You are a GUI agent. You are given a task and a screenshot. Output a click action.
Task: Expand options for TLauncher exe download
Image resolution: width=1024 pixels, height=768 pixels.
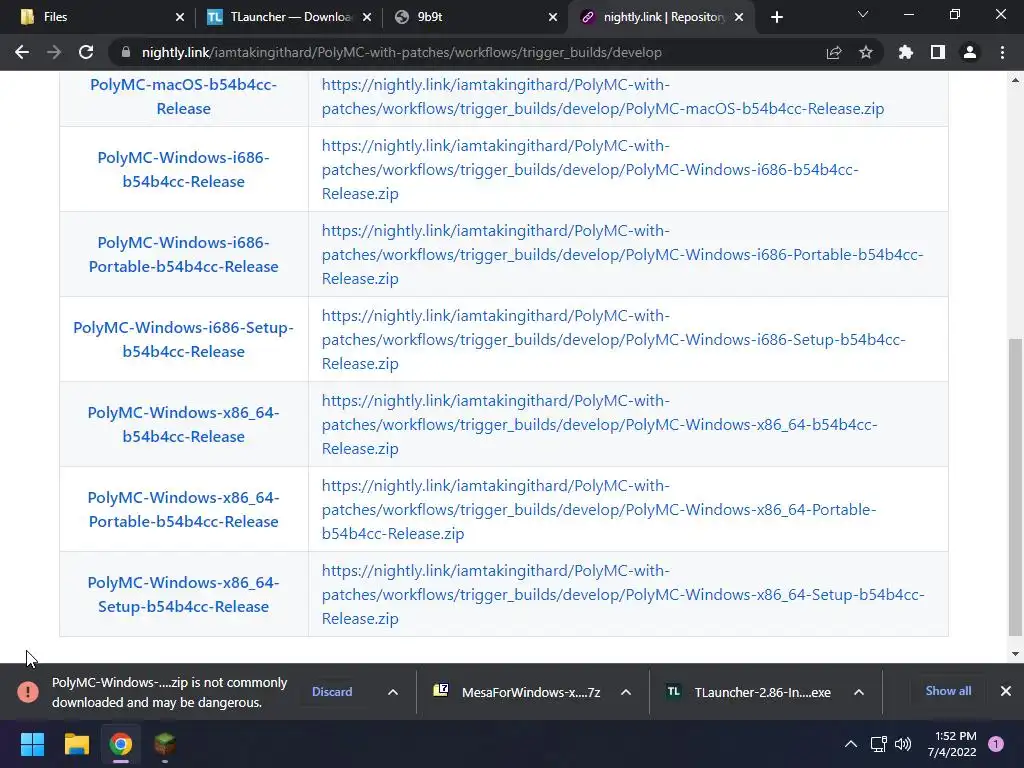click(x=859, y=692)
